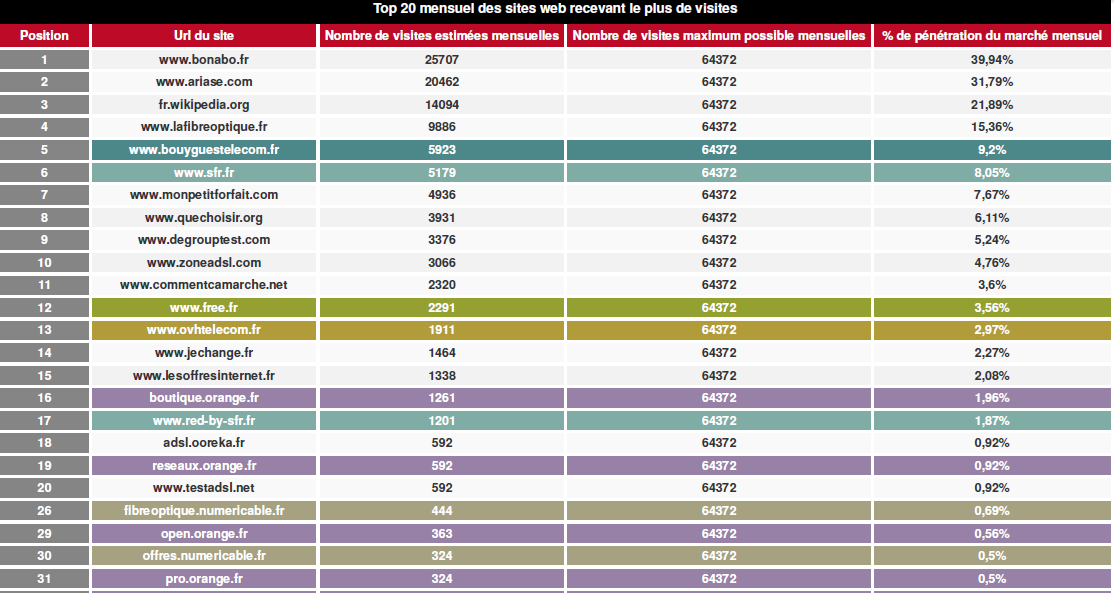Click the visits value 5923
Image resolution: width=1114 pixels, height=593 pixels.
(x=442, y=150)
